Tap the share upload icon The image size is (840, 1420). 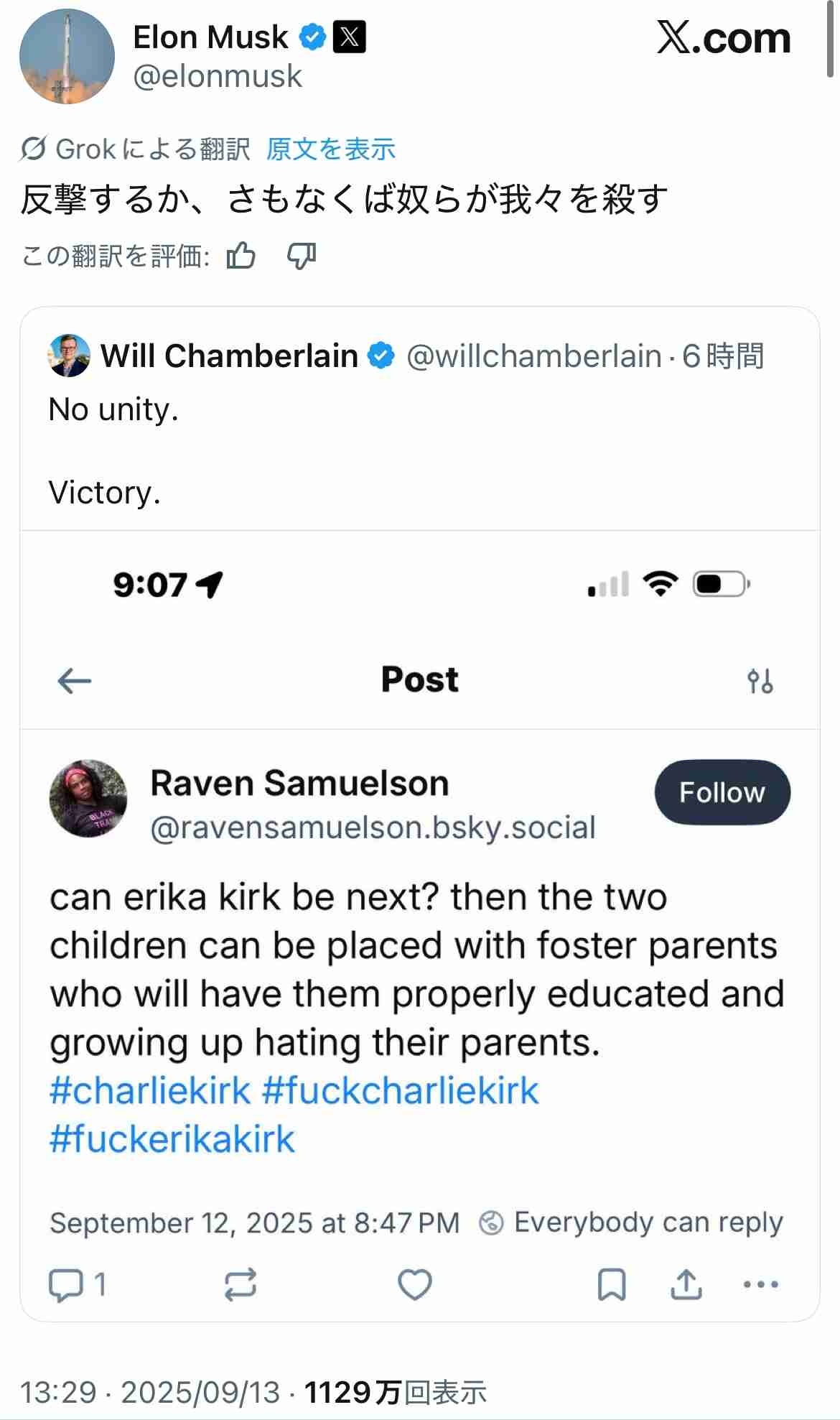[x=686, y=1285]
